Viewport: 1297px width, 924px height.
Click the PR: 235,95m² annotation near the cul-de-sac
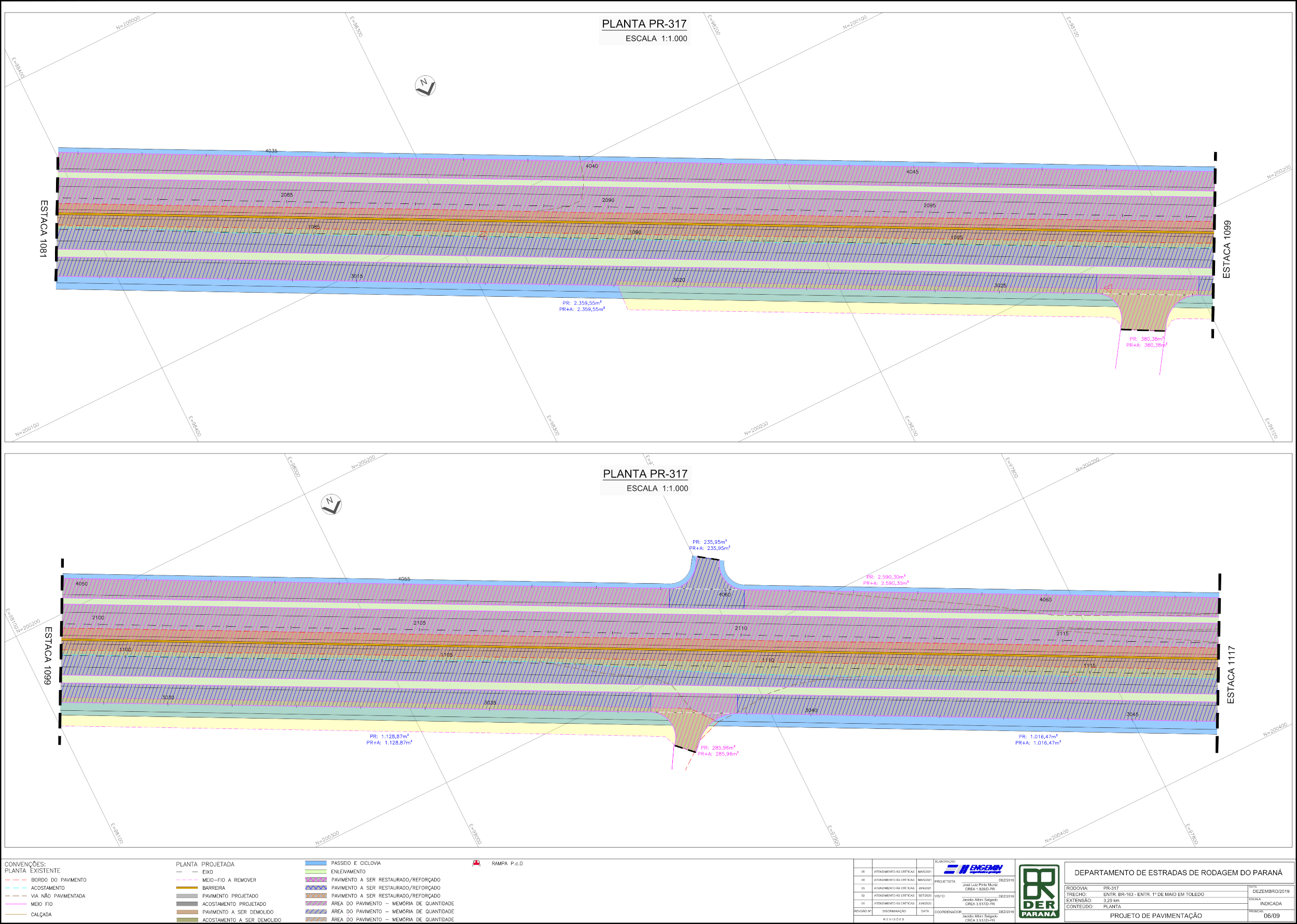709,542
